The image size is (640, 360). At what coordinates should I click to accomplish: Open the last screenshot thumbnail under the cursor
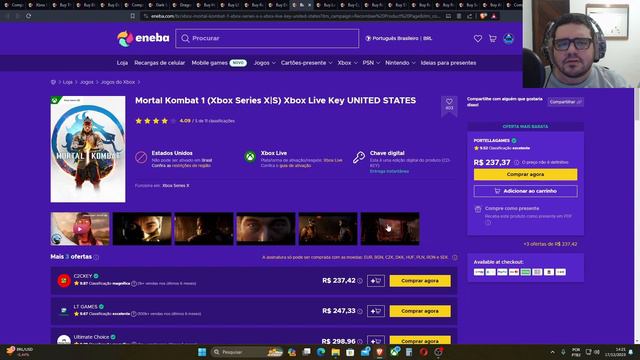(x=390, y=229)
